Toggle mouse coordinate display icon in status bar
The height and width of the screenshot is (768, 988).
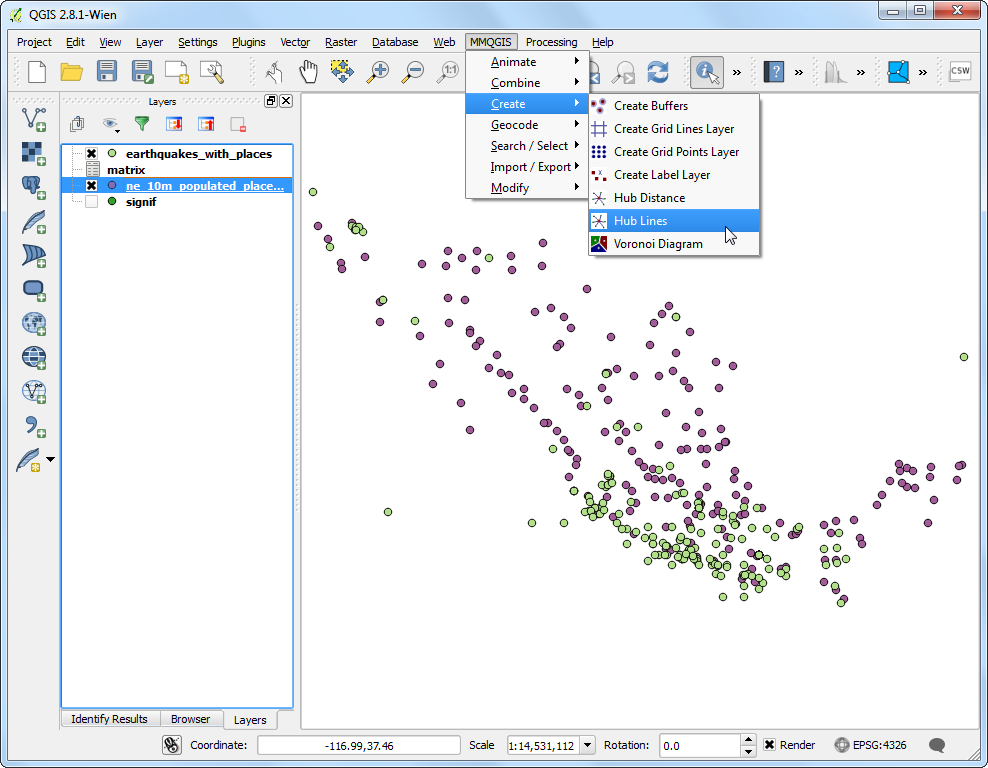coord(171,745)
